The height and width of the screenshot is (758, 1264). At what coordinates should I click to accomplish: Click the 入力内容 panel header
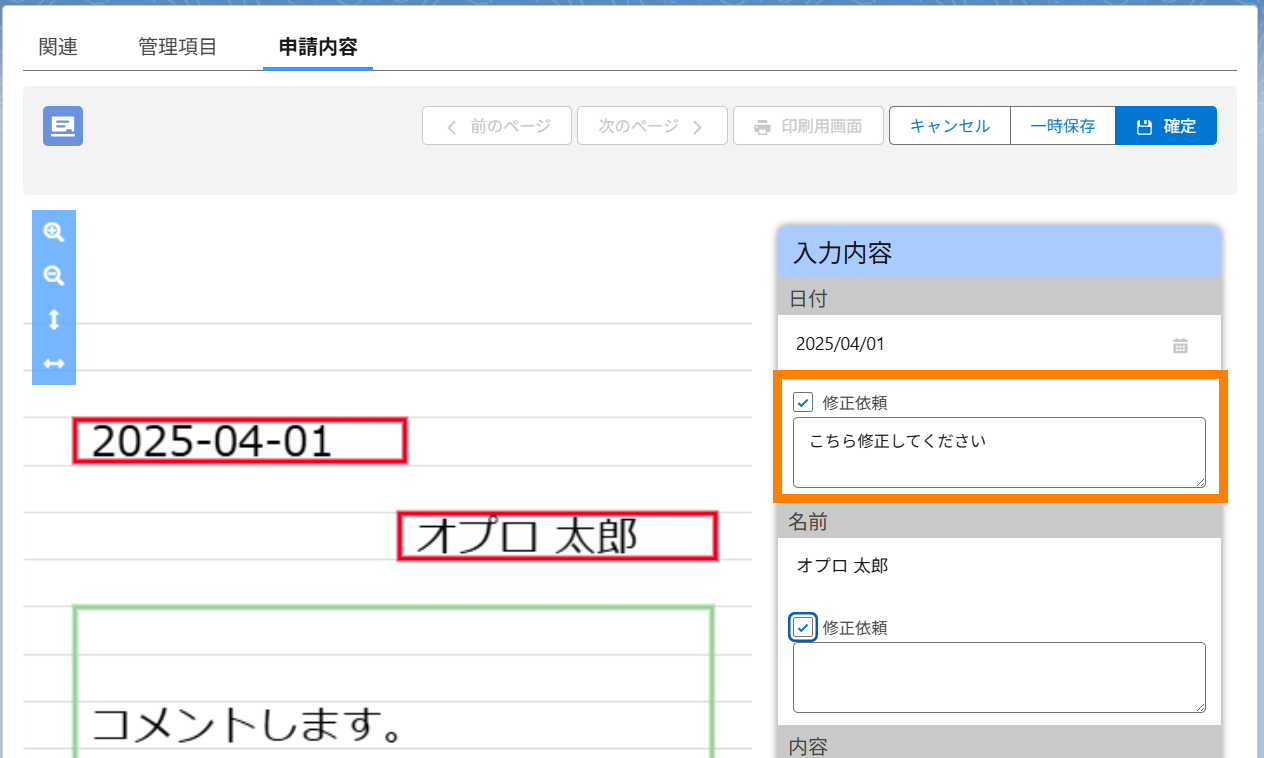pyautogui.click(x=1000, y=252)
